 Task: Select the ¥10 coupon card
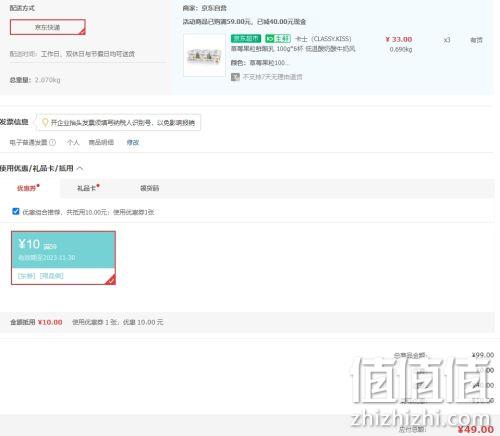tap(63, 258)
